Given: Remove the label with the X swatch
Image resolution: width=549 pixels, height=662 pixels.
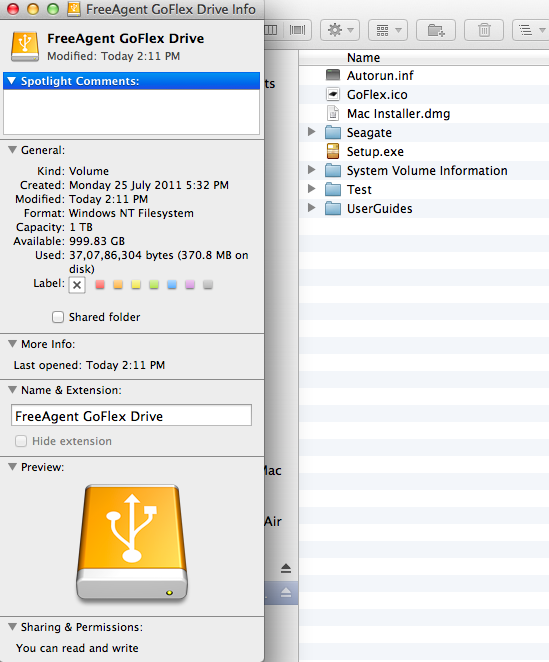Looking at the screenshot, I should coord(77,285).
